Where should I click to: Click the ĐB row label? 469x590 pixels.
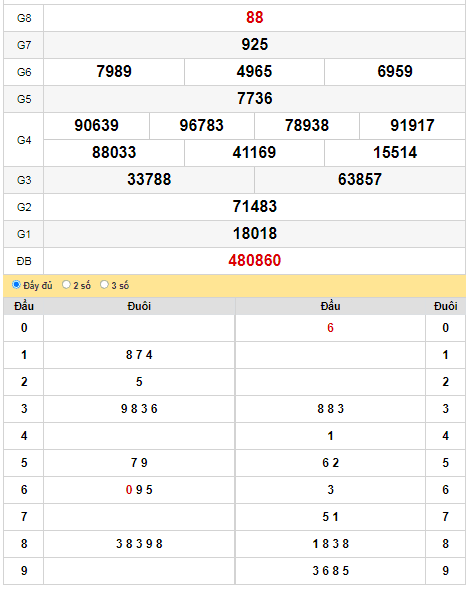pyautogui.click(x=24, y=261)
